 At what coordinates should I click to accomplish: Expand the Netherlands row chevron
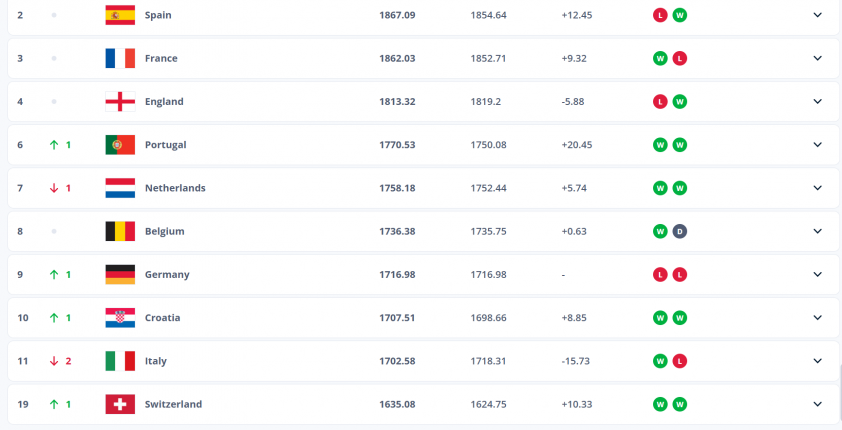(817, 188)
